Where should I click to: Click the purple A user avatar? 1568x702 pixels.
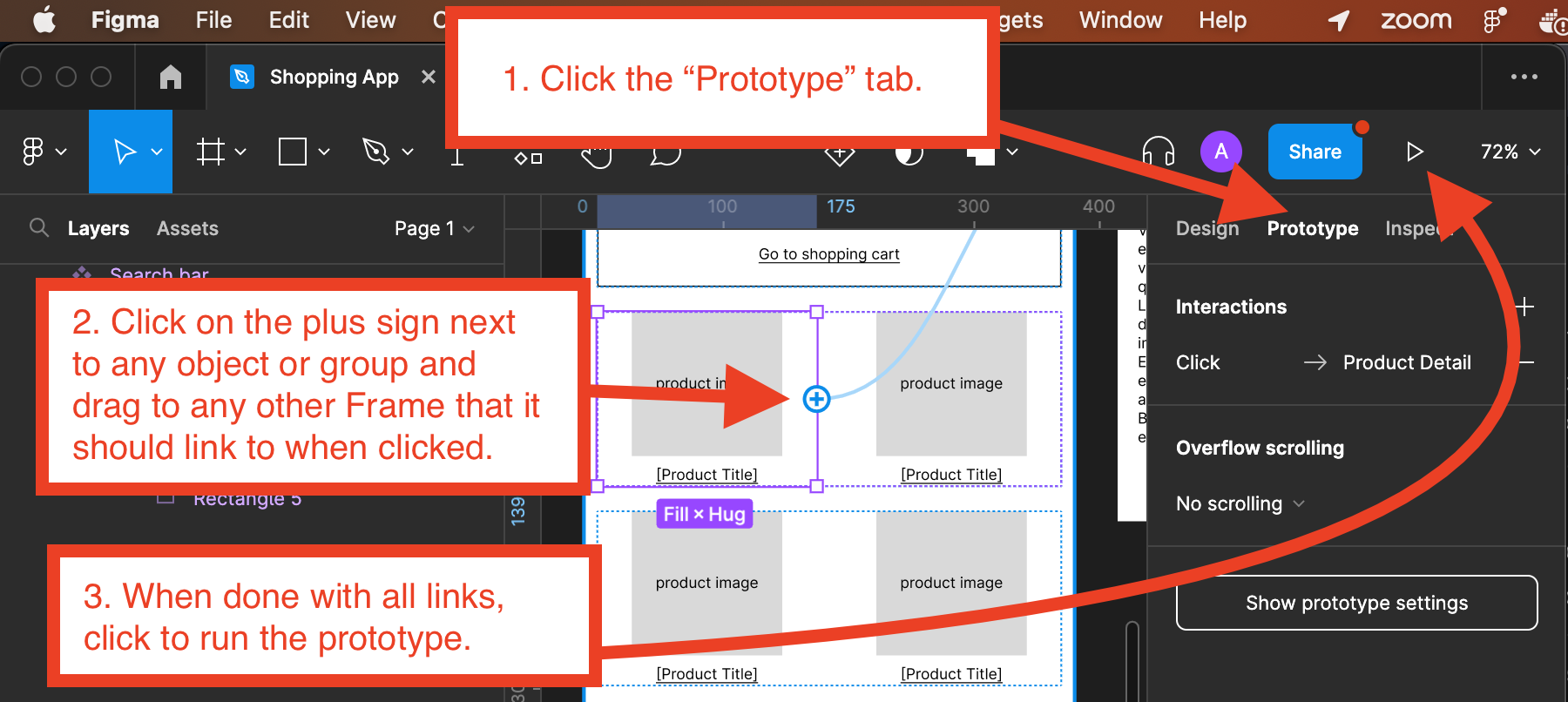1221,152
